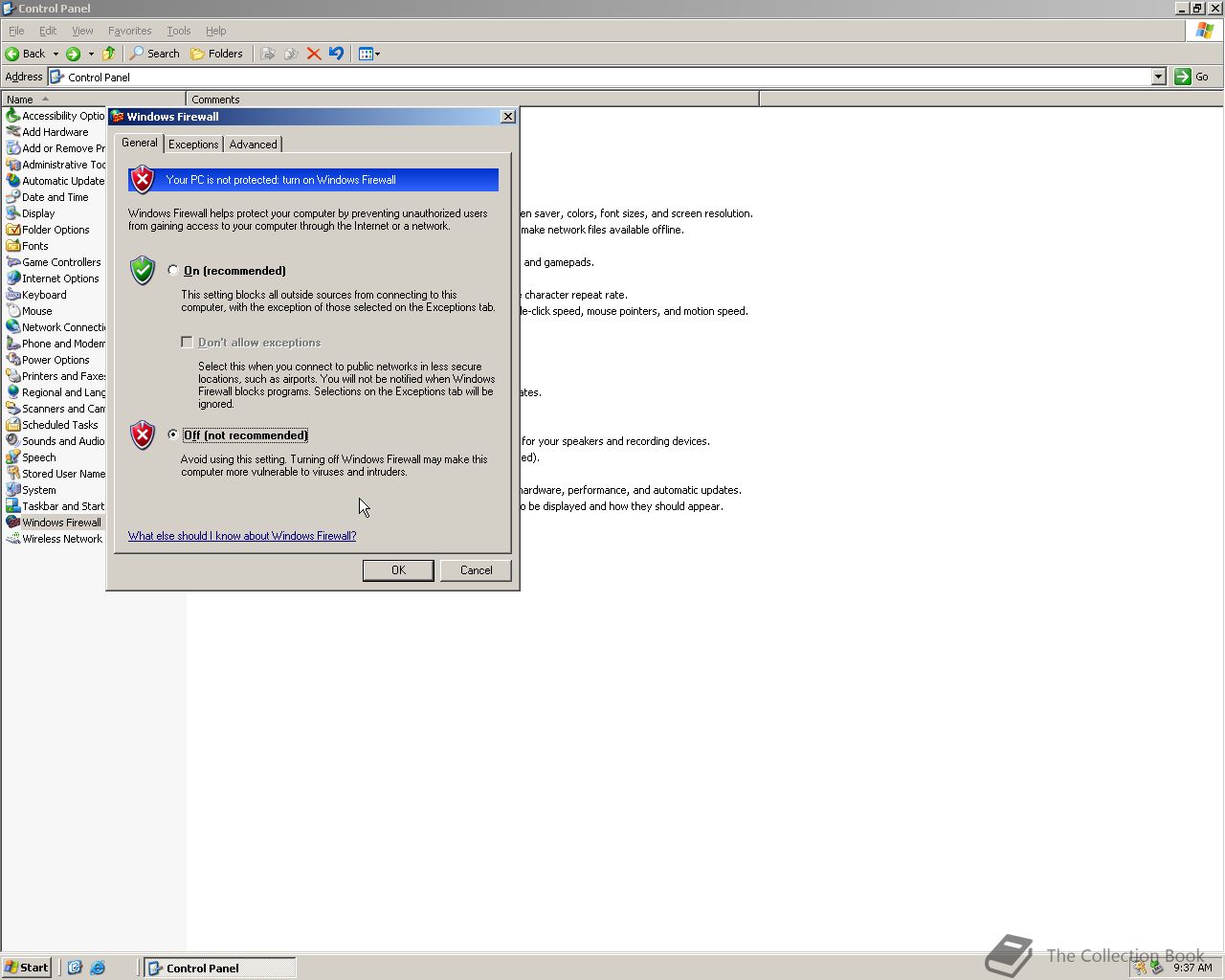
Task: Cancel the Windows Firewall dialog
Action: (x=476, y=570)
